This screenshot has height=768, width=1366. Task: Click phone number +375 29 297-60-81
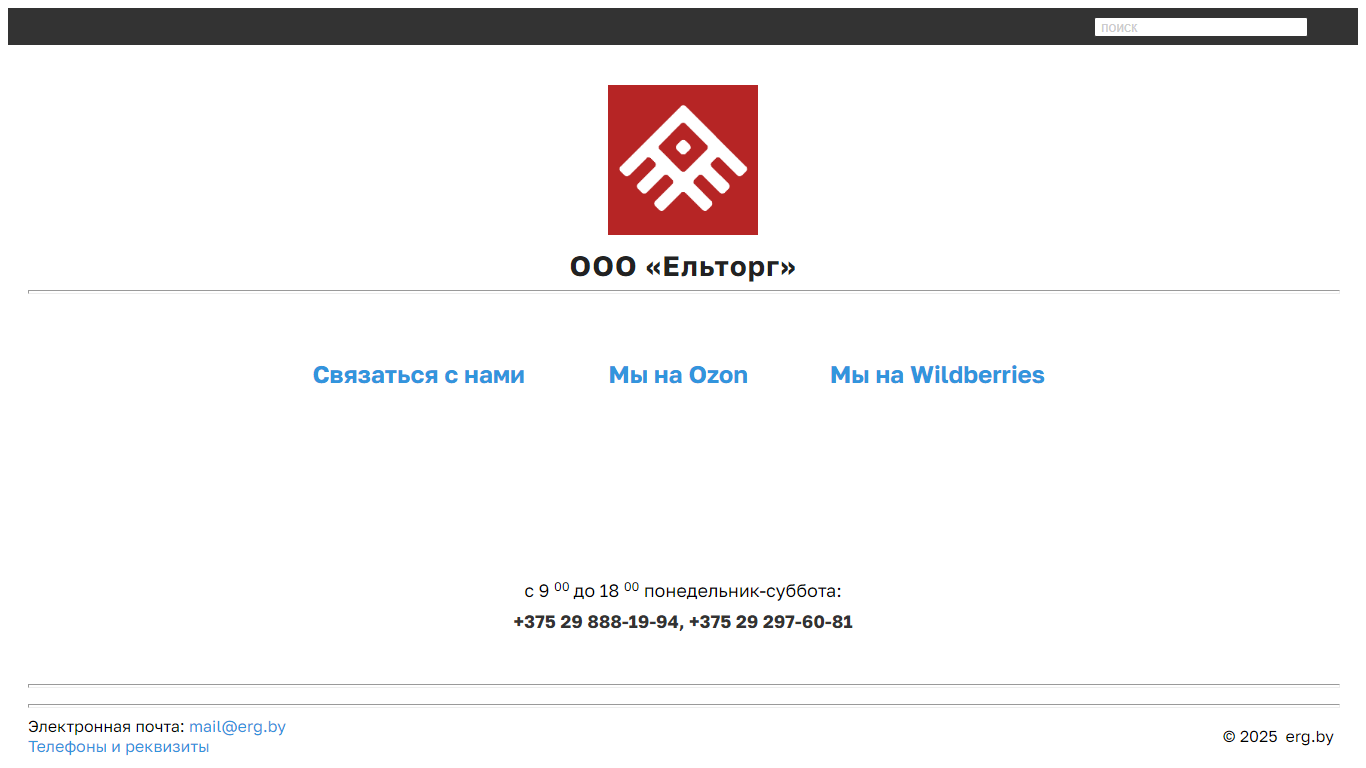point(771,622)
